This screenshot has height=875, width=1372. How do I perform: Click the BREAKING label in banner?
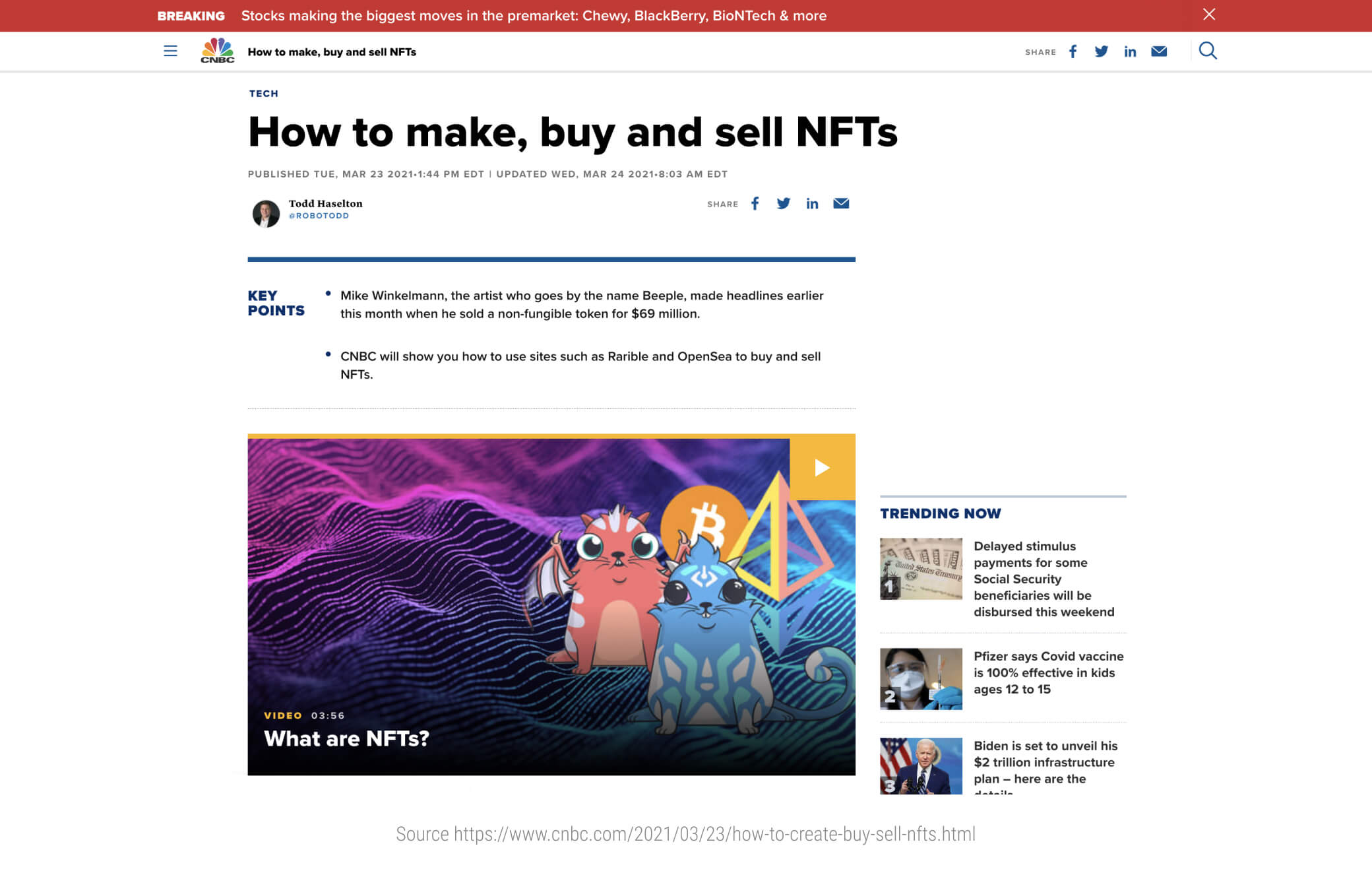[x=191, y=16]
